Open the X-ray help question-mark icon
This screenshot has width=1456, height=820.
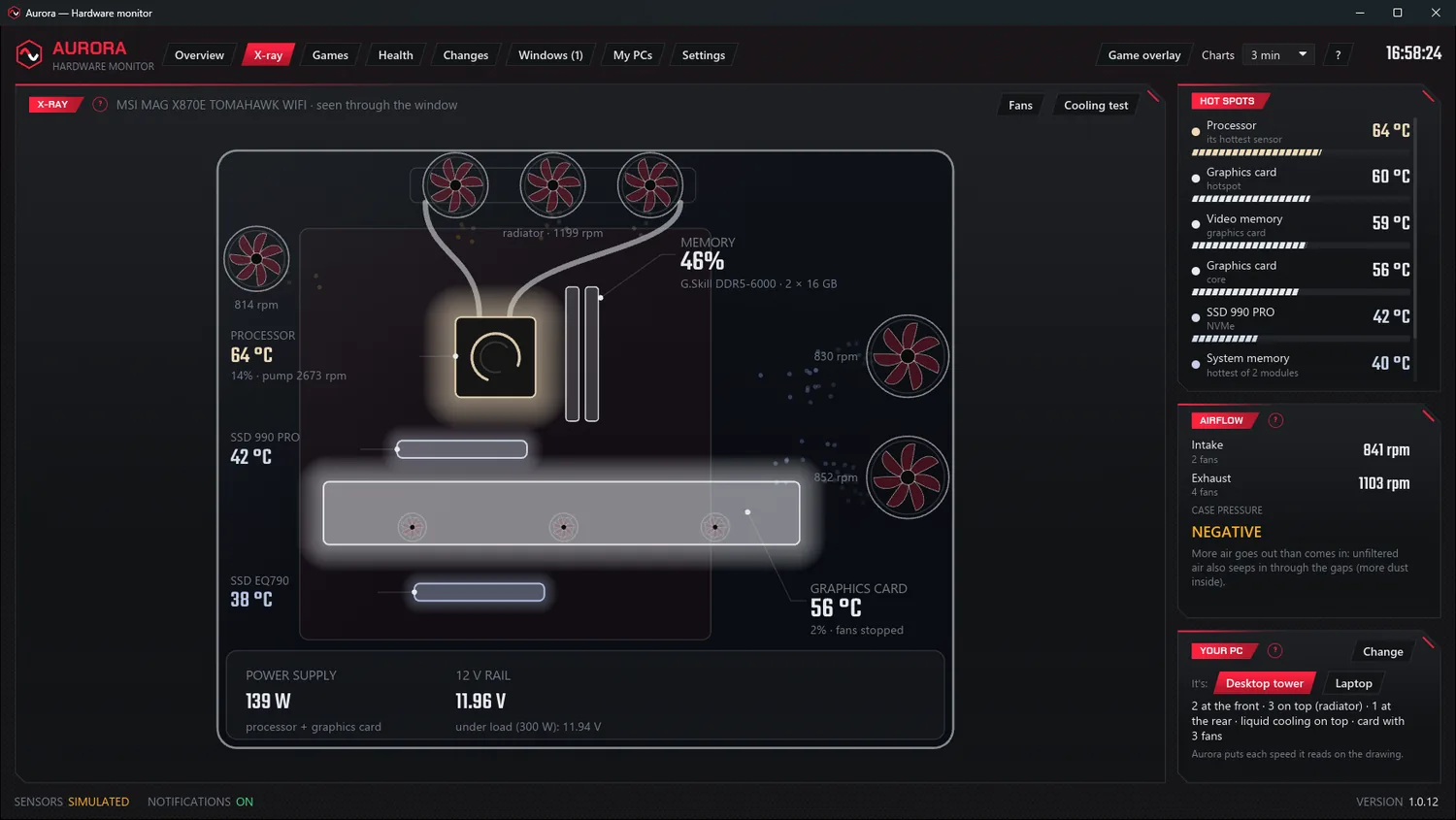[100, 105]
